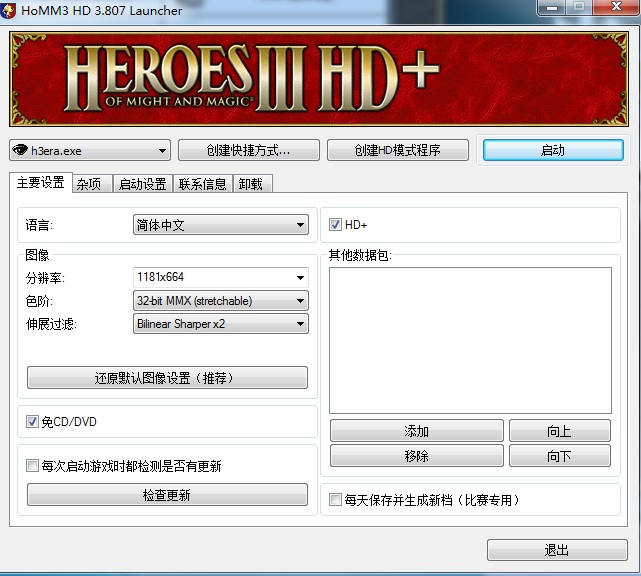The height and width of the screenshot is (576, 641).
Task: Open 伸展过滤 dropdown Bilinear Sharper x2
Action: 221,324
